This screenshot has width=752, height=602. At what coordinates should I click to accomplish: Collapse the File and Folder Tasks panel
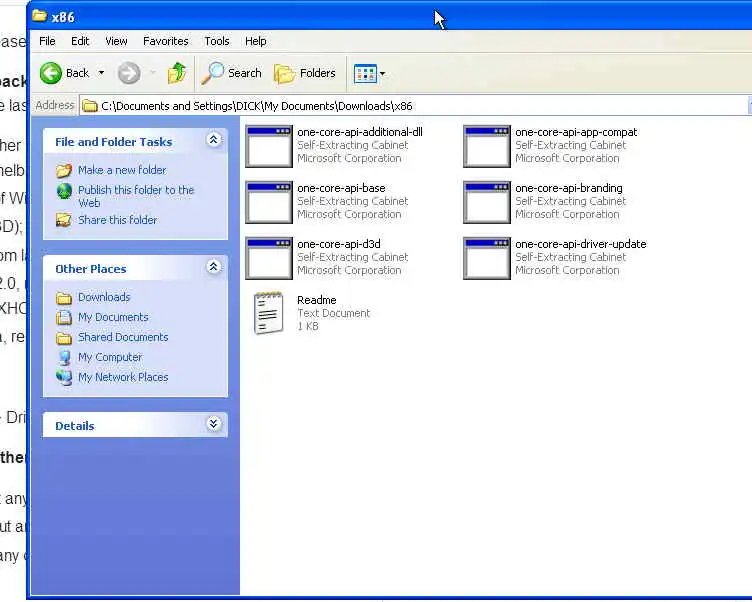(213, 140)
